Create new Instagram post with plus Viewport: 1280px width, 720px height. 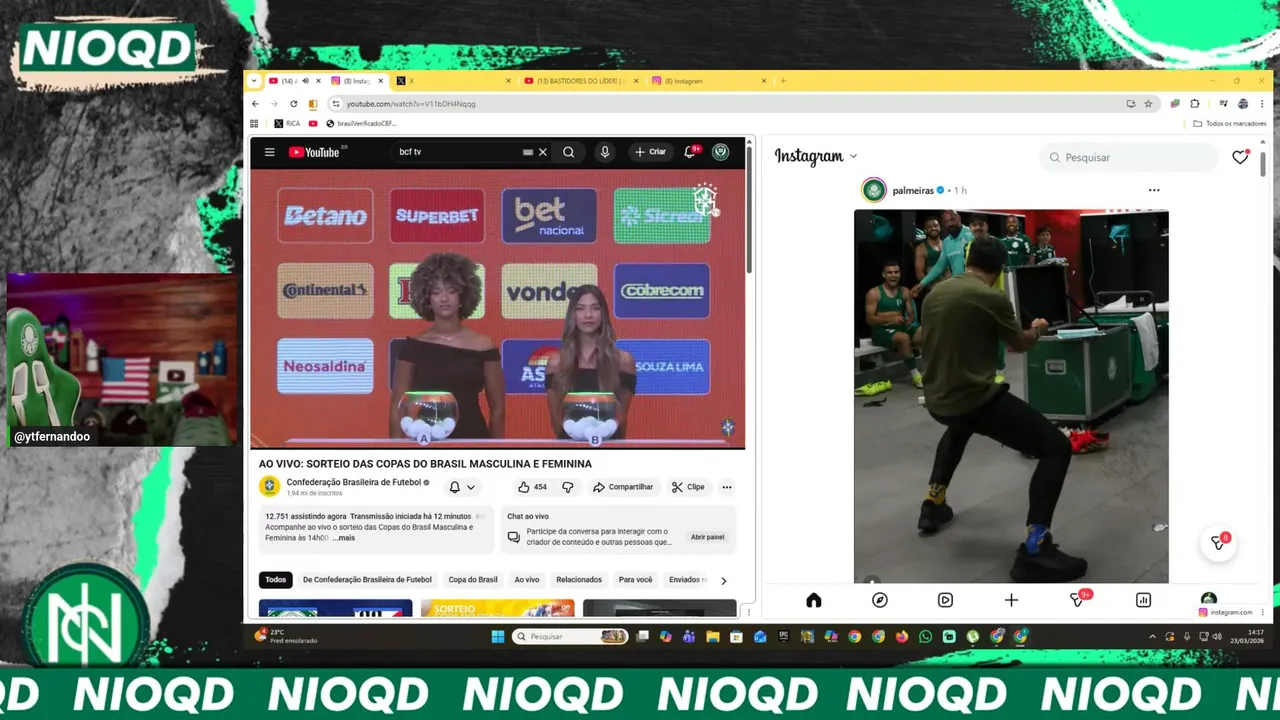1011,600
